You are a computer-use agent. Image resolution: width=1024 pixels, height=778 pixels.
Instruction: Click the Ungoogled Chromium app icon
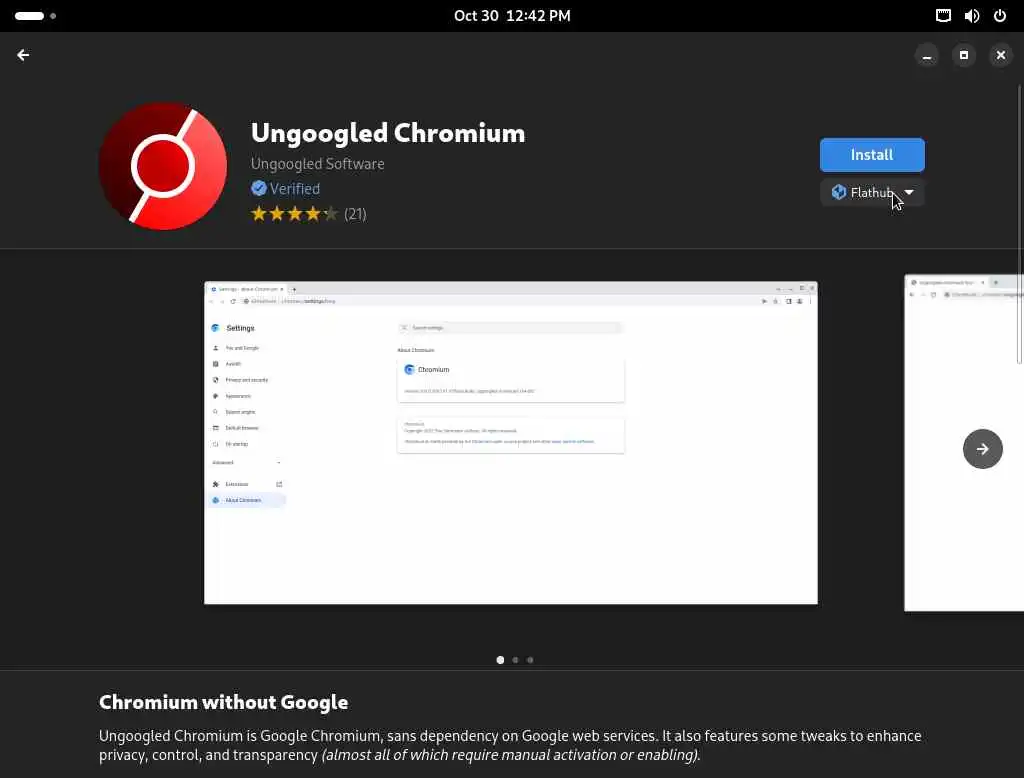tap(163, 166)
